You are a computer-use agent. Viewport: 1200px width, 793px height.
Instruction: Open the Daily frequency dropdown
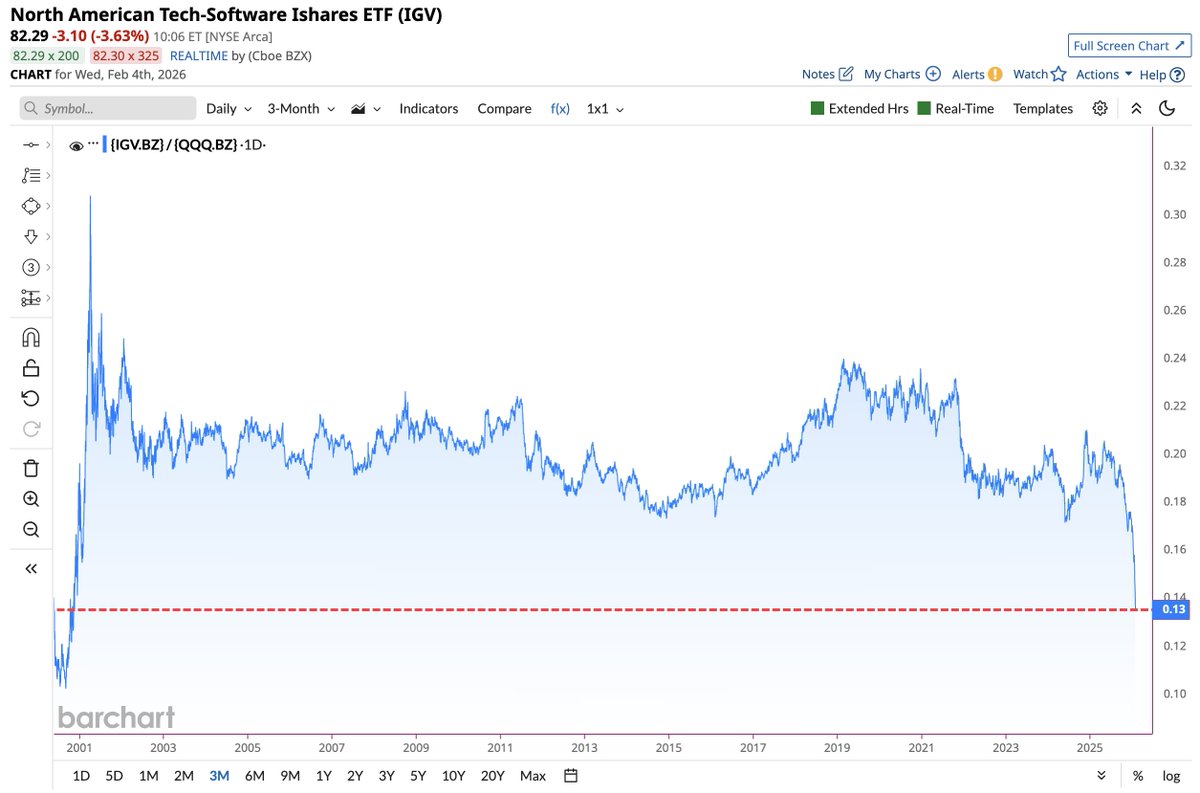[x=228, y=108]
